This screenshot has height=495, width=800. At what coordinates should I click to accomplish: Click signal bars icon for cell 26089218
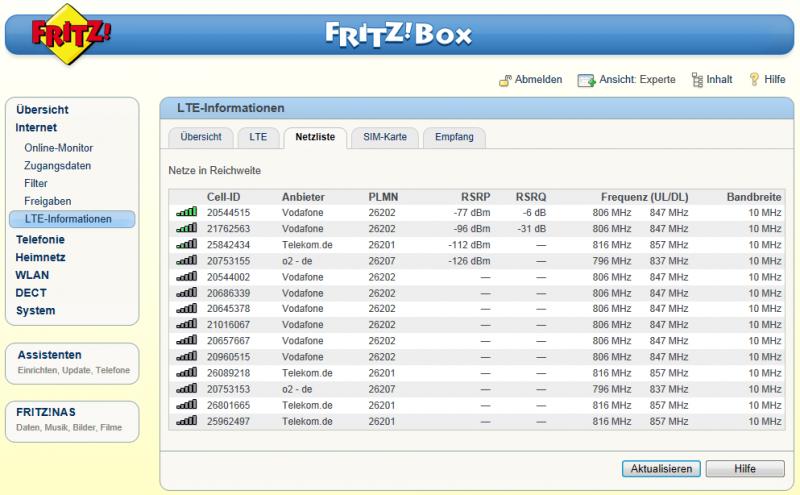(x=187, y=373)
